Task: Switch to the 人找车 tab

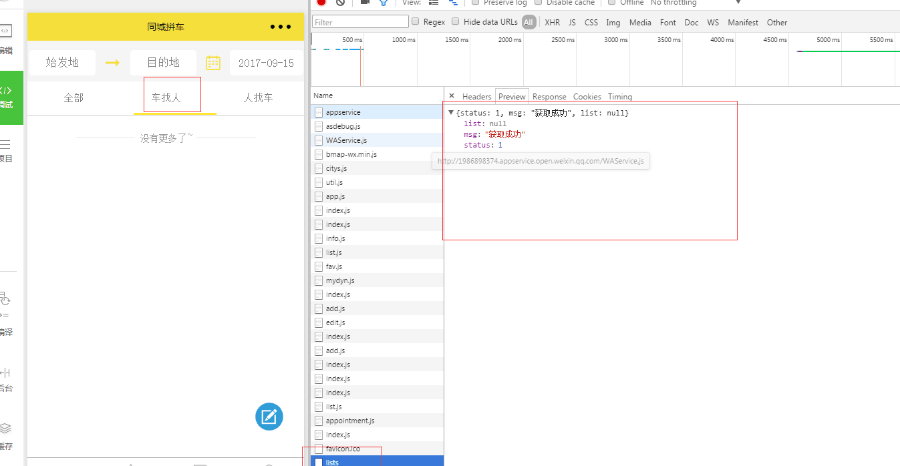Action: pos(258,98)
